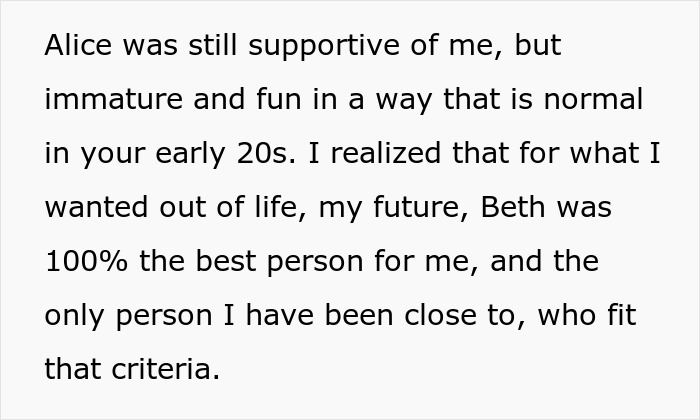Click the word "only" starting a line
The image size is (700, 420).
(x=73, y=317)
